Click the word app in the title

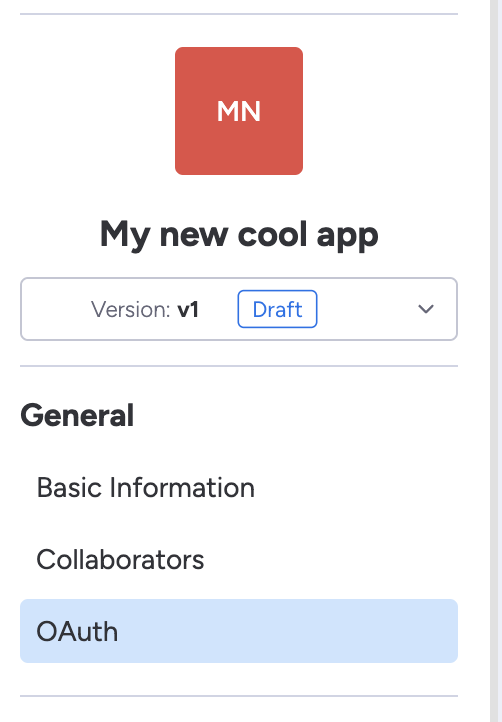pos(347,237)
